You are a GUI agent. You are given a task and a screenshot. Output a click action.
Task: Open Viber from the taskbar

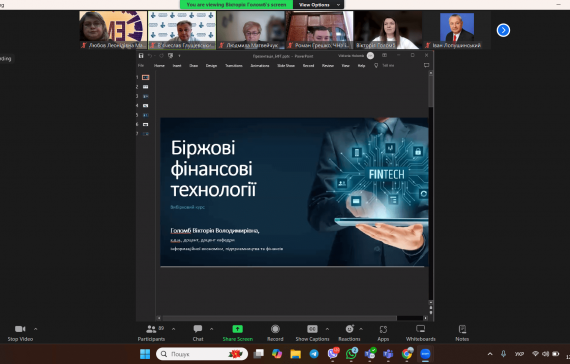(x=333, y=354)
